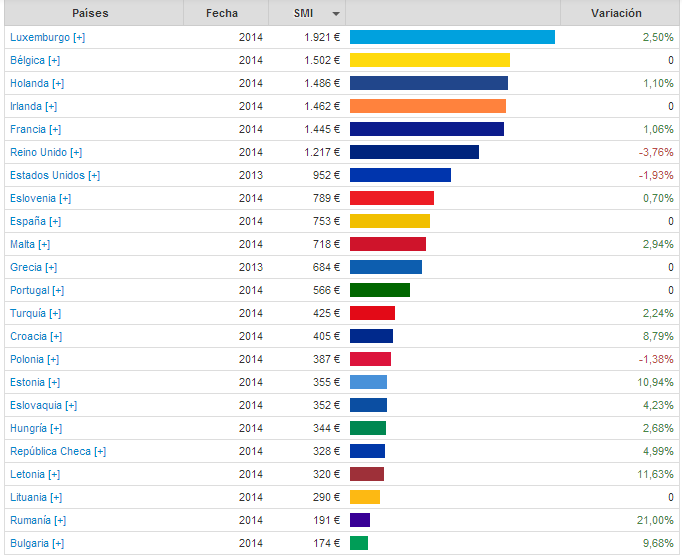Expand the [+] next to España
The width and height of the screenshot is (682, 558).
(x=54, y=221)
